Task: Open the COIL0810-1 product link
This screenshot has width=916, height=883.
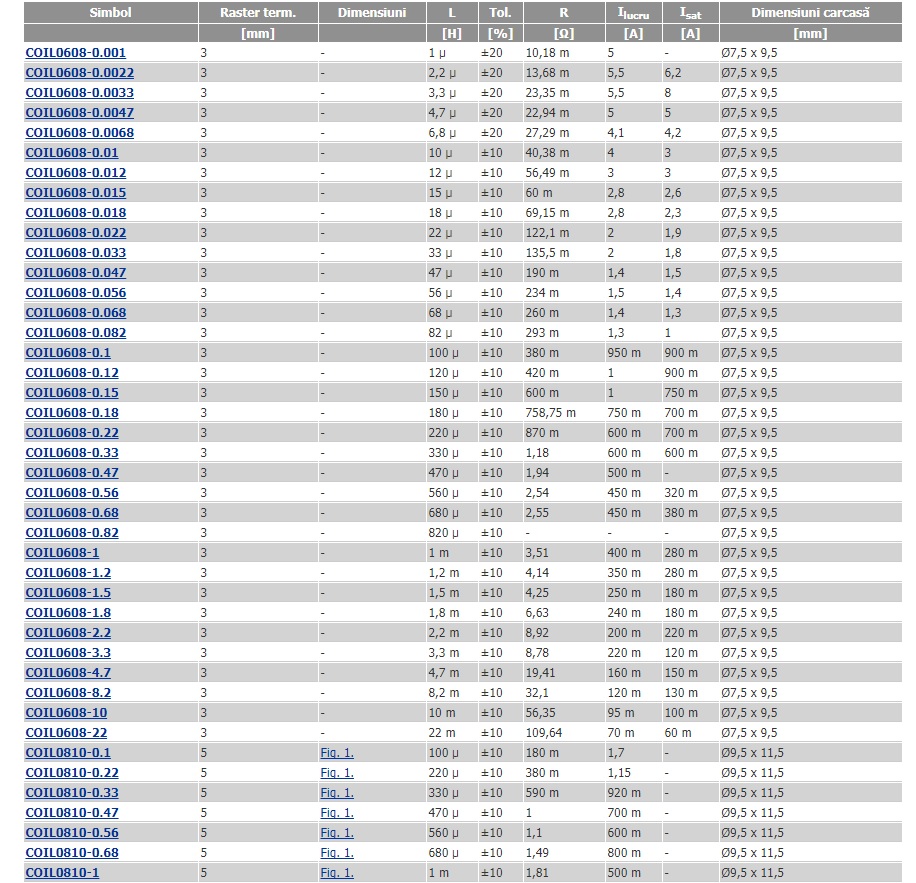Action: (x=62, y=873)
